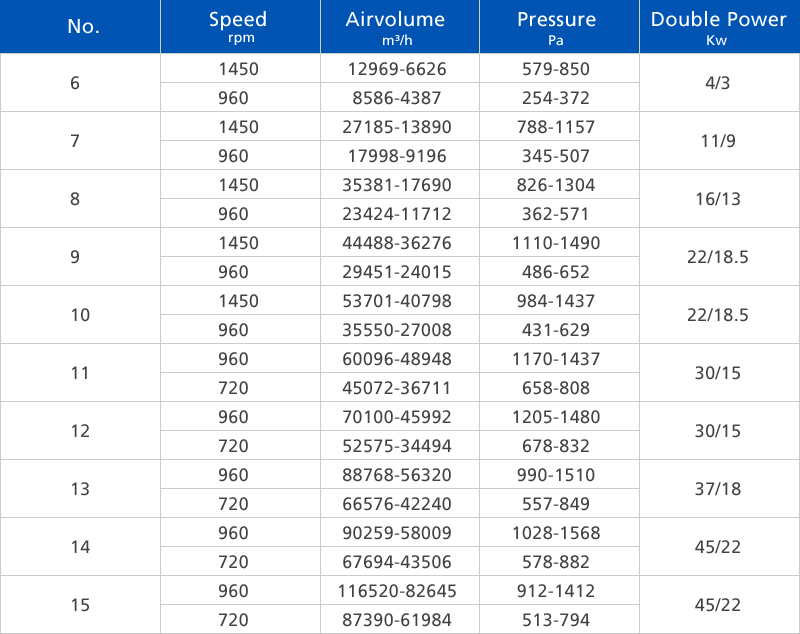This screenshot has width=800, height=634.
Task: Select the Speed rpm column header
Action: point(238,27)
